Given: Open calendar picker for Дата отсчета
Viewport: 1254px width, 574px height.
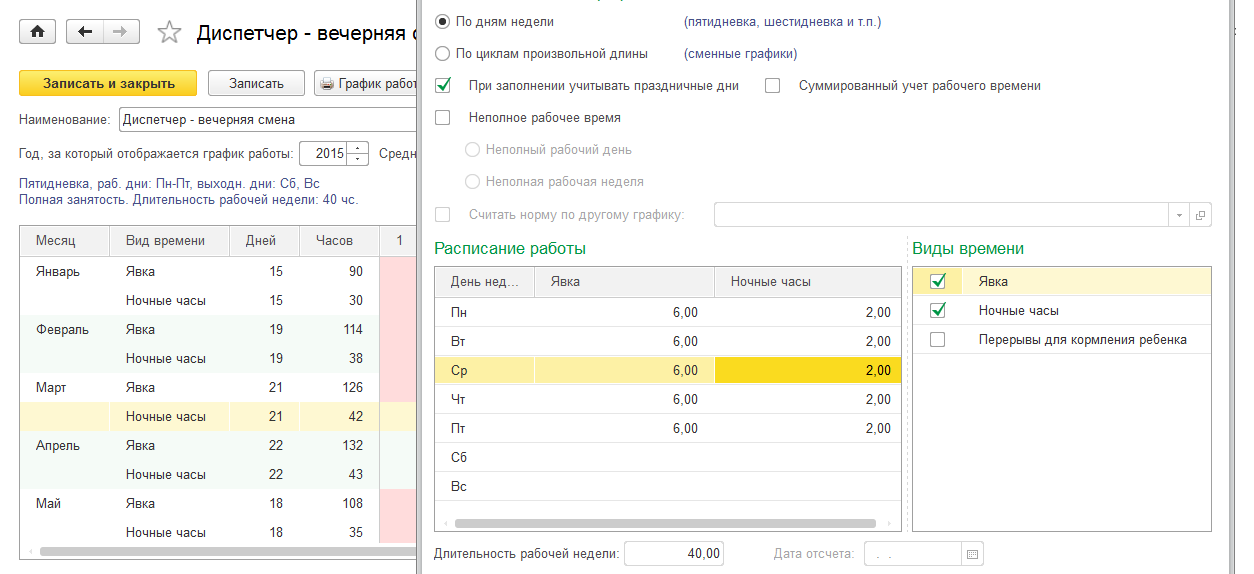Looking at the screenshot, I should pyautogui.click(x=972, y=553).
